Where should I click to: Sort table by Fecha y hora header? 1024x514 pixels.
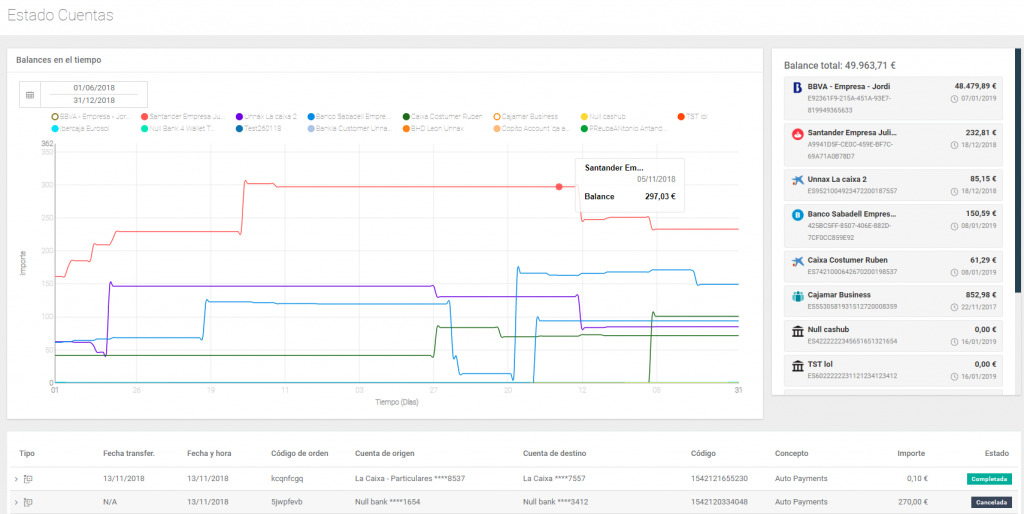tap(208, 453)
